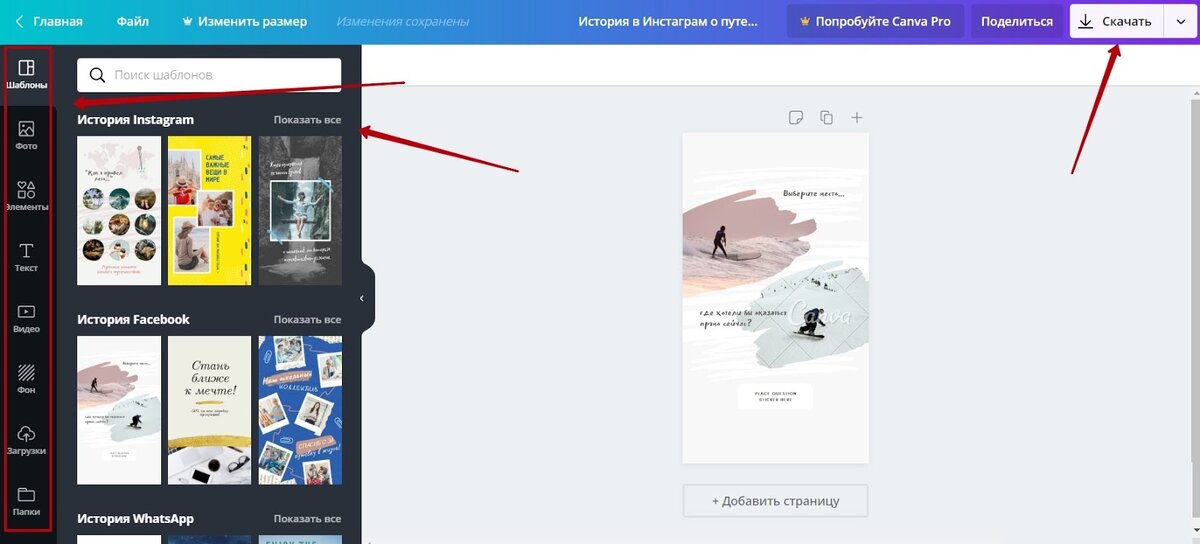Screen dimensions: 1200x544
Task: Click the Скачать (Download) button
Action: click(x=1116, y=21)
